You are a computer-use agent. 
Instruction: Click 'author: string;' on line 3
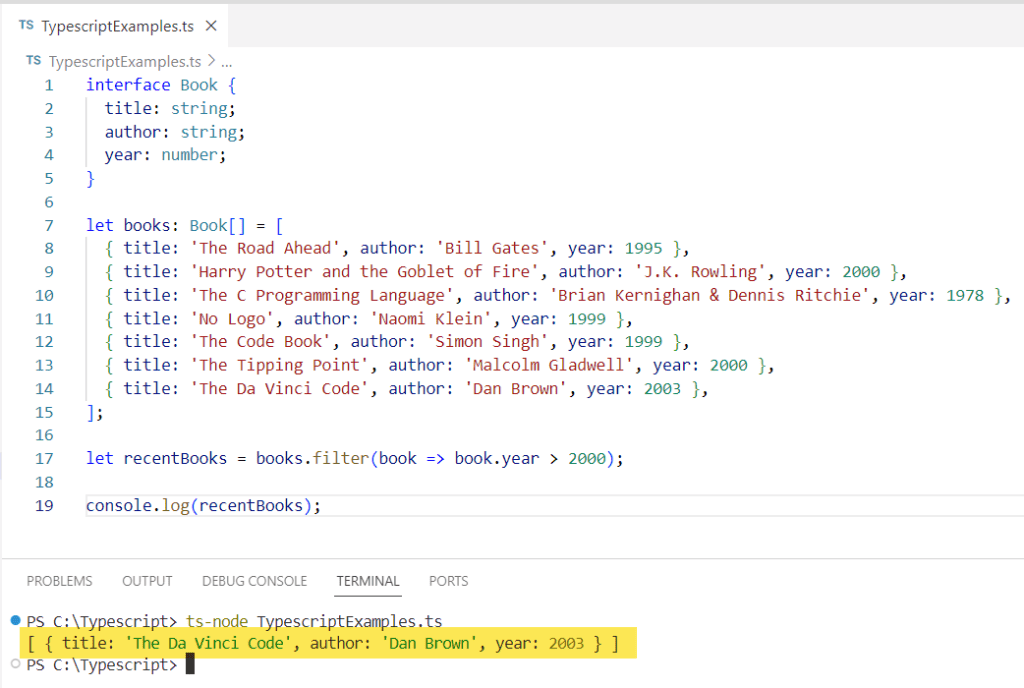point(175,133)
